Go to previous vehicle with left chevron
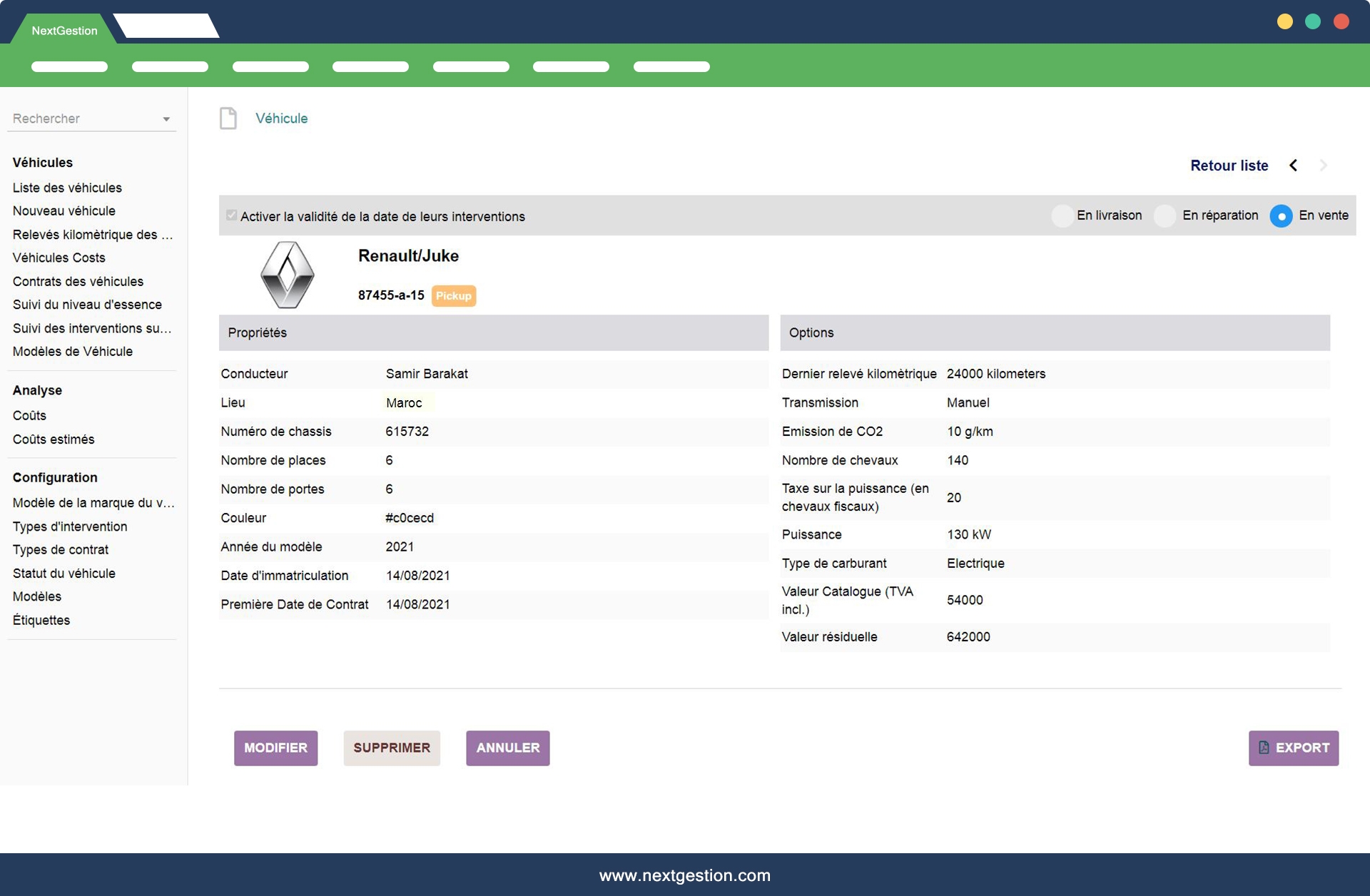This screenshot has height=896, width=1370. [1293, 166]
